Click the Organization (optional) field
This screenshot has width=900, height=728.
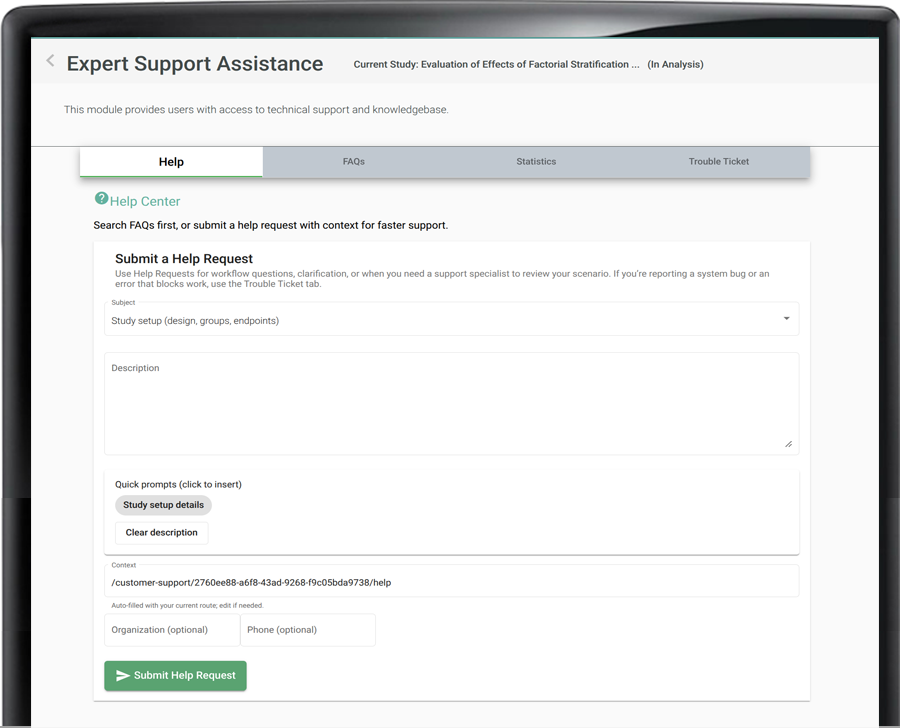point(171,630)
